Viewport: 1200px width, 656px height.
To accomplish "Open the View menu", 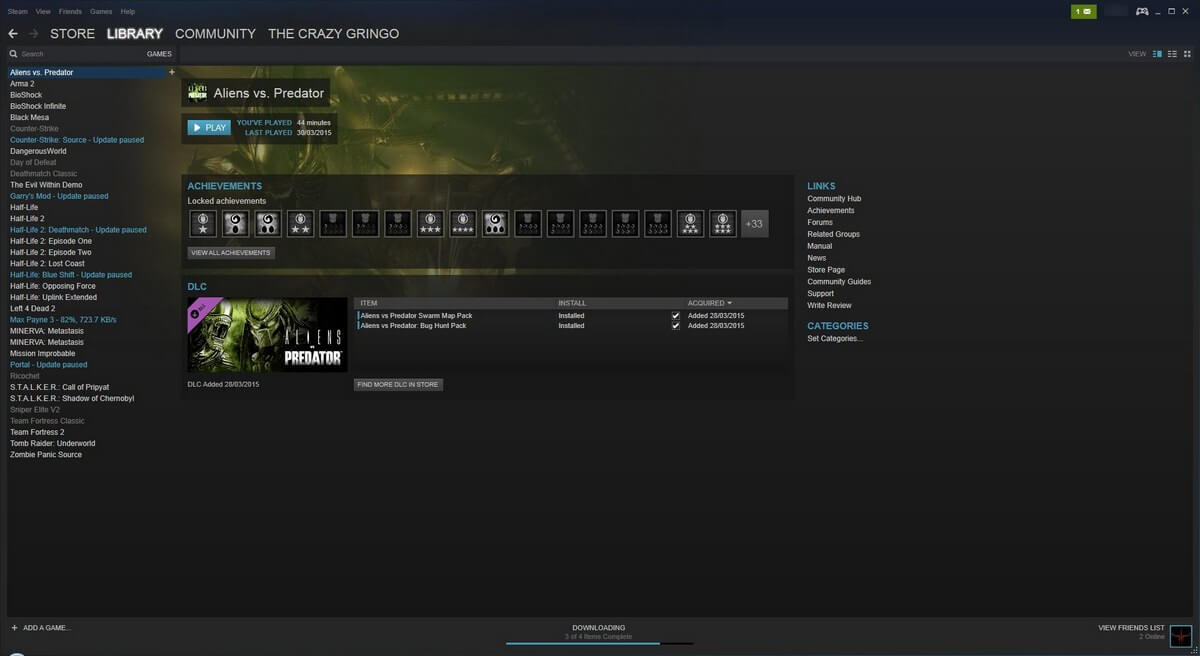I will coord(43,11).
